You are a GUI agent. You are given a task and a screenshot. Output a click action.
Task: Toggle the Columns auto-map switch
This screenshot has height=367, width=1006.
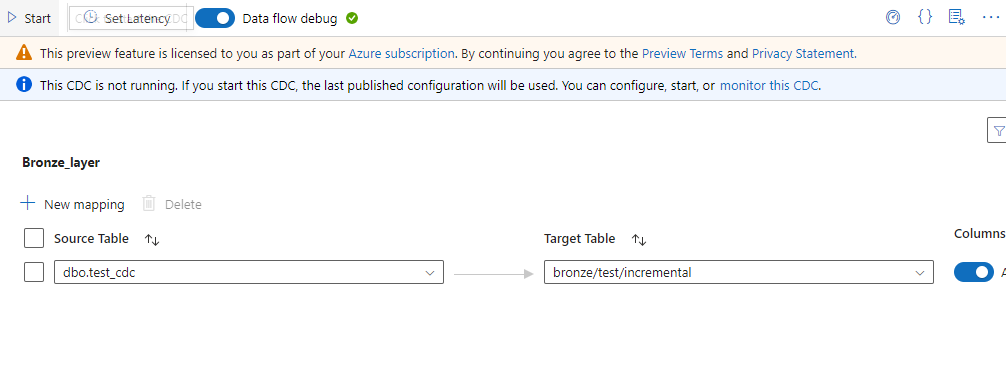tap(973, 272)
